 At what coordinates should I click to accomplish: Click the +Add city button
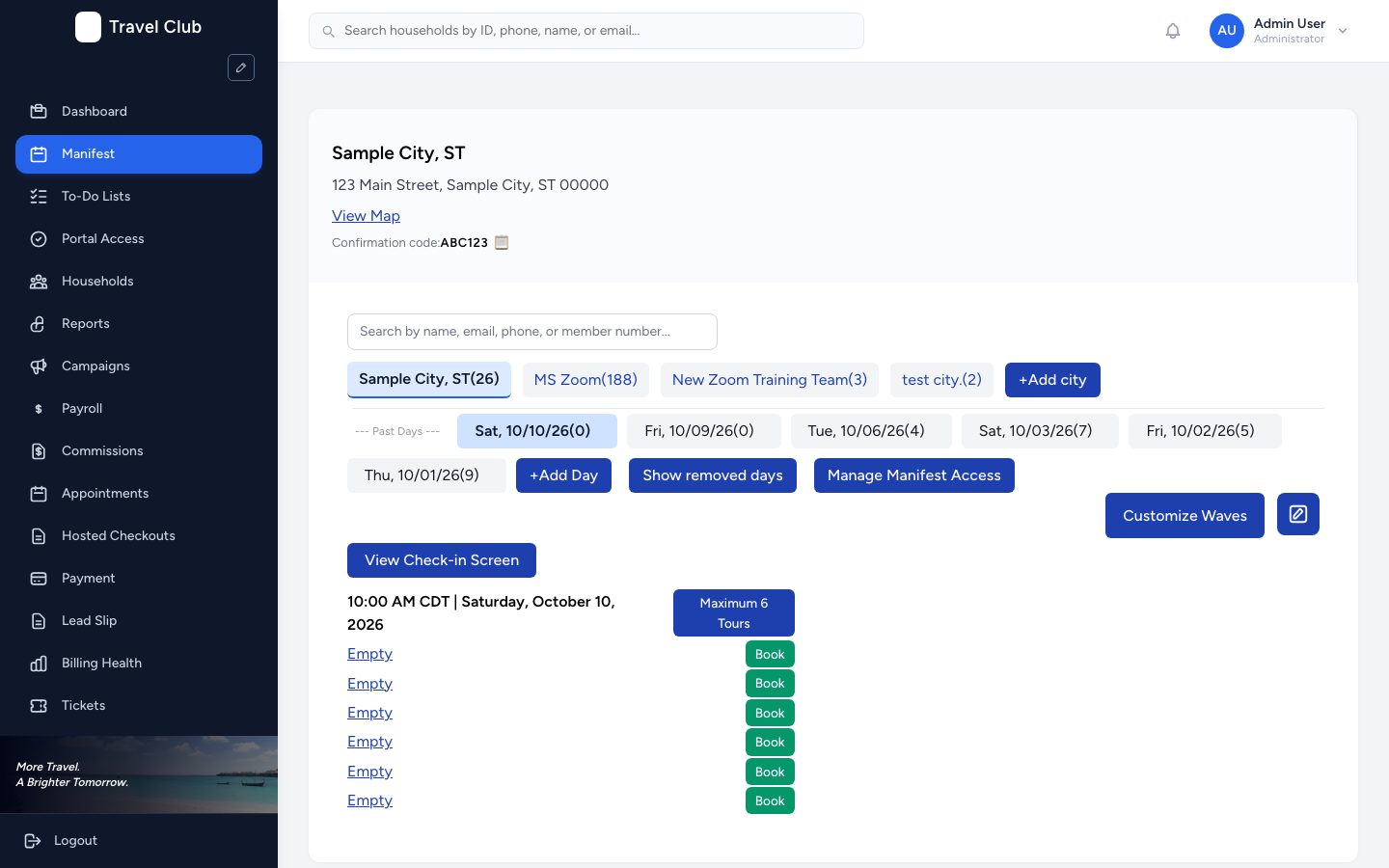[1052, 380]
